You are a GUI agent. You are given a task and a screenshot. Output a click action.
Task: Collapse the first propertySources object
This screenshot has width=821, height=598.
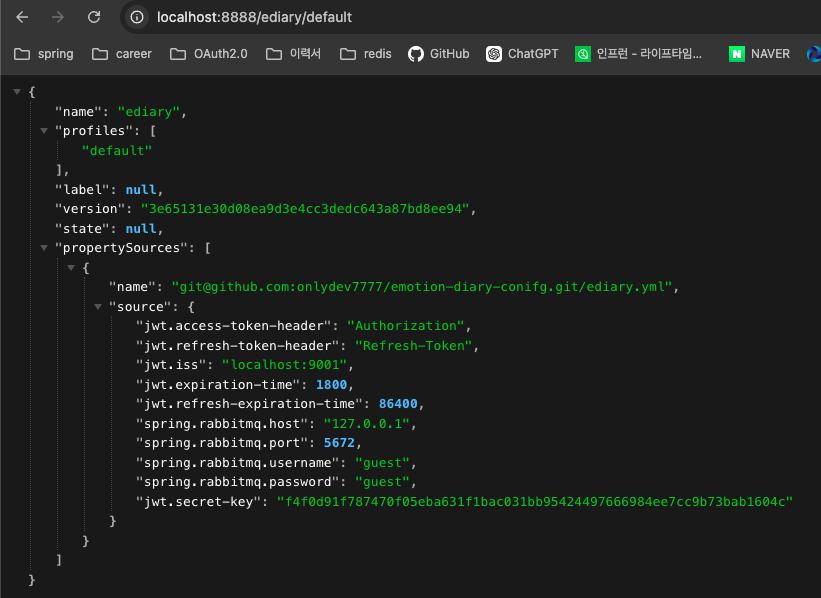[71, 268]
